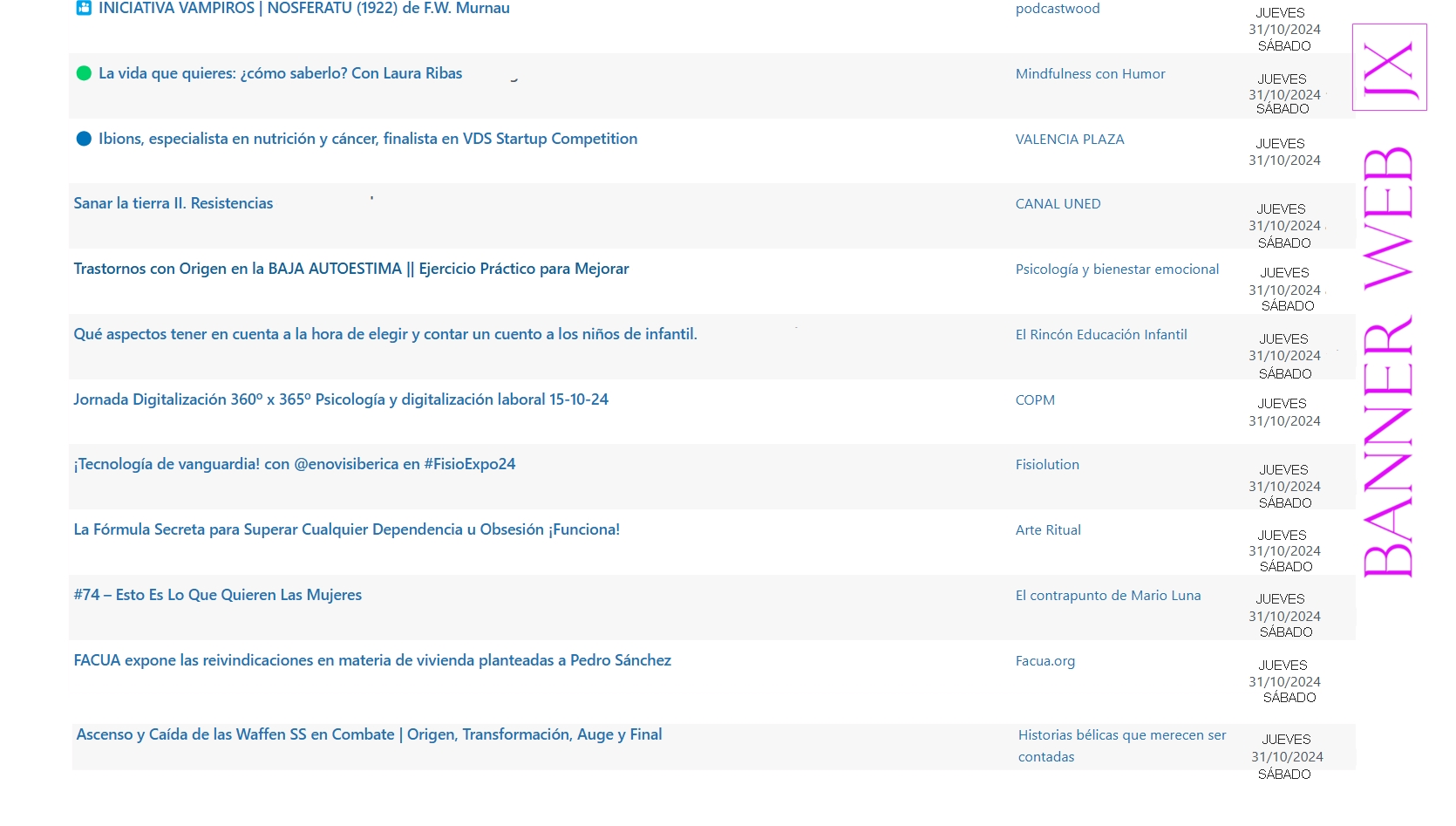
Task: Open the VALENCIA PLAZA source link
Action: (1069, 140)
